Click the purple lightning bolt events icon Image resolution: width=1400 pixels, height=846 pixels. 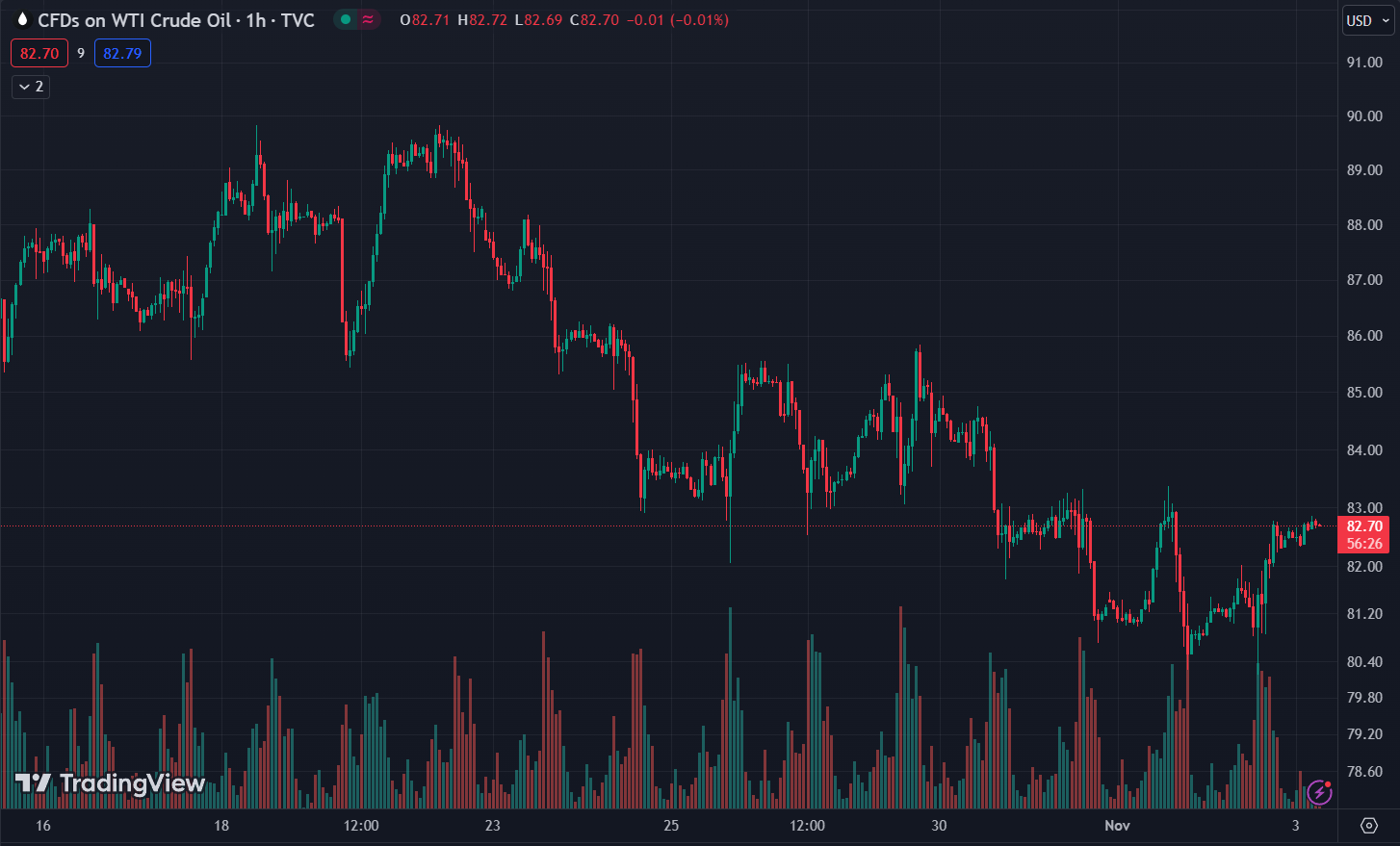1320,792
